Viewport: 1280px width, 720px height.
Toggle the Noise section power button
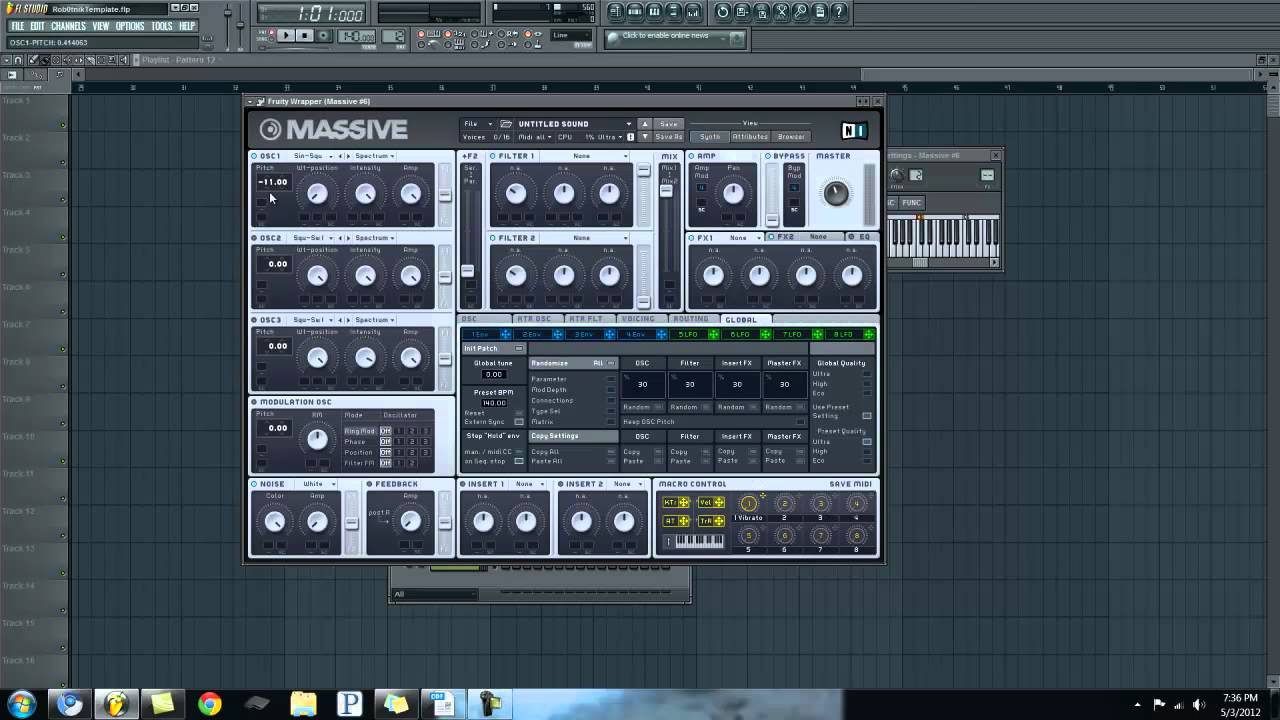click(x=254, y=484)
